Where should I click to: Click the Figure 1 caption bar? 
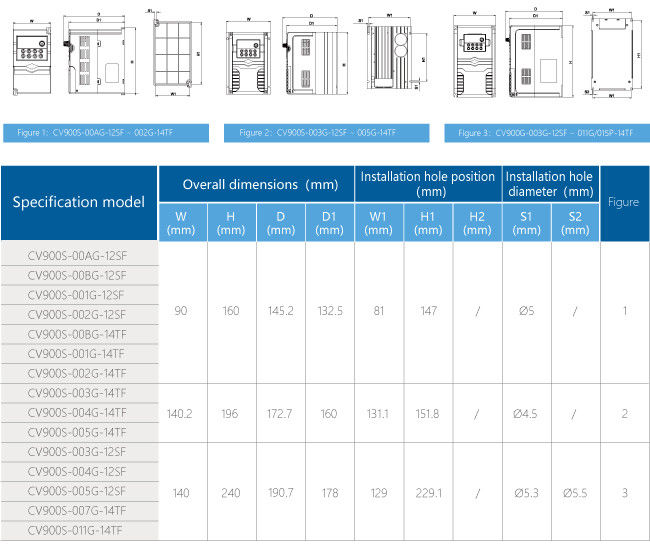[x=105, y=133]
